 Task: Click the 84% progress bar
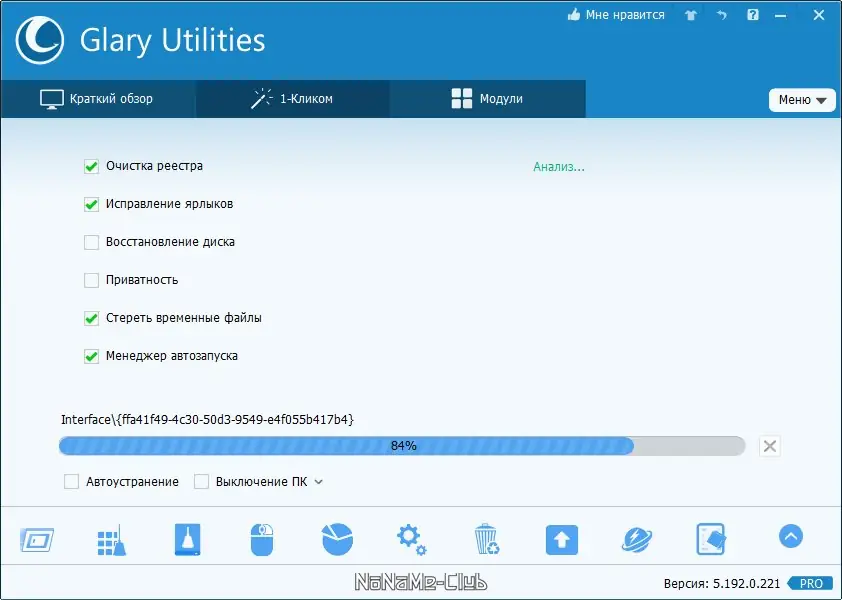tap(402, 446)
